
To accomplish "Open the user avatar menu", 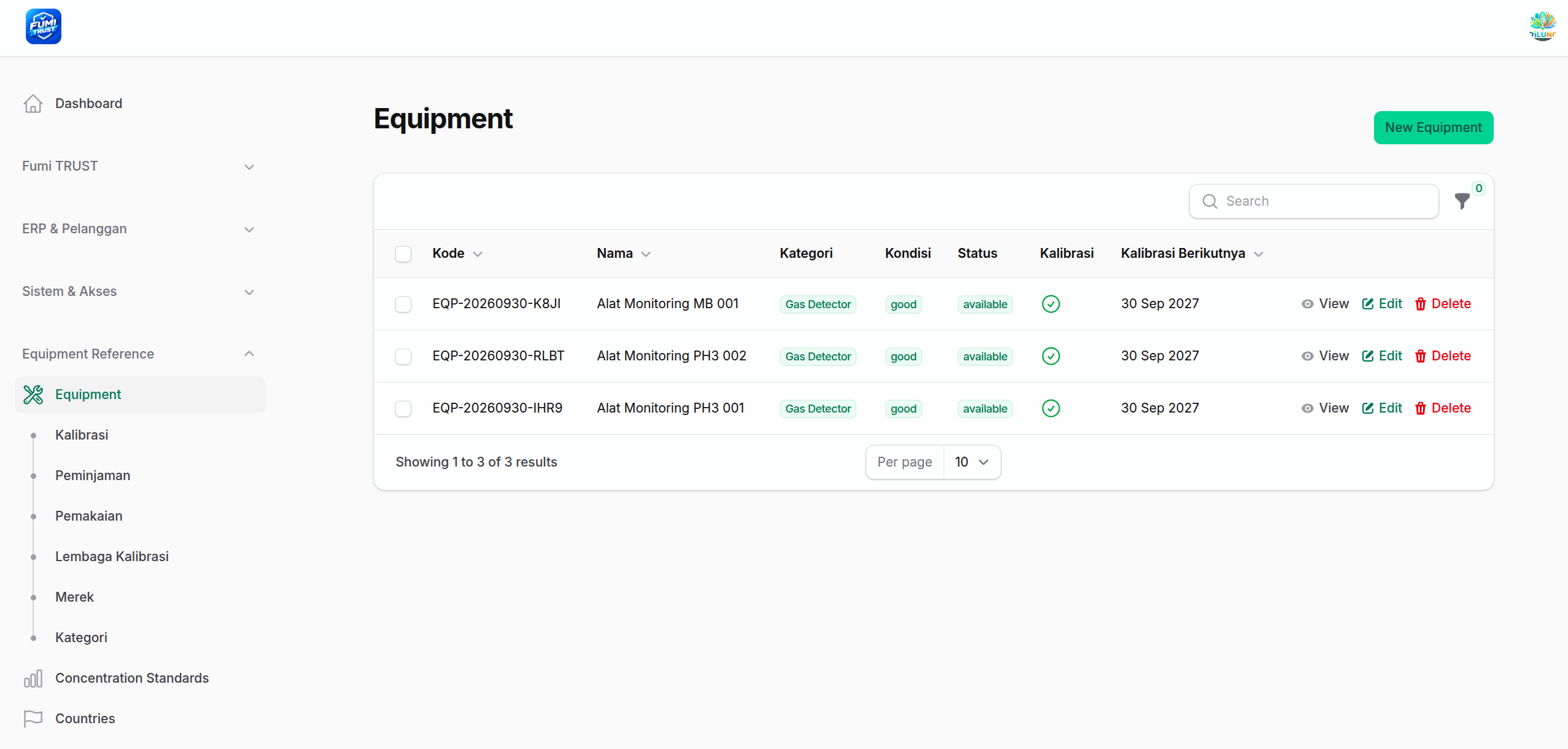I will tap(1542, 26).
